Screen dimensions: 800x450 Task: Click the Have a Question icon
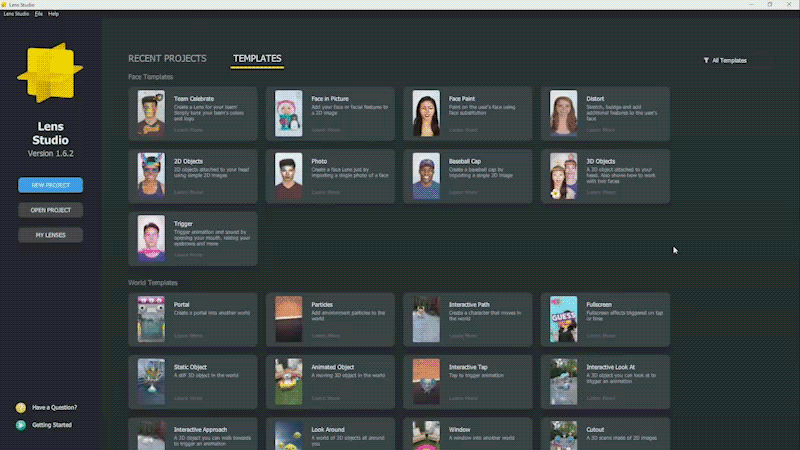[20, 407]
